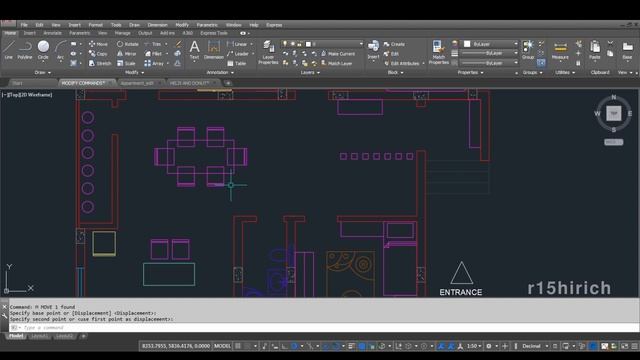This screenshot has width=640, height=360.
Task: Activate the Rotate command
Action: point(128,44)
